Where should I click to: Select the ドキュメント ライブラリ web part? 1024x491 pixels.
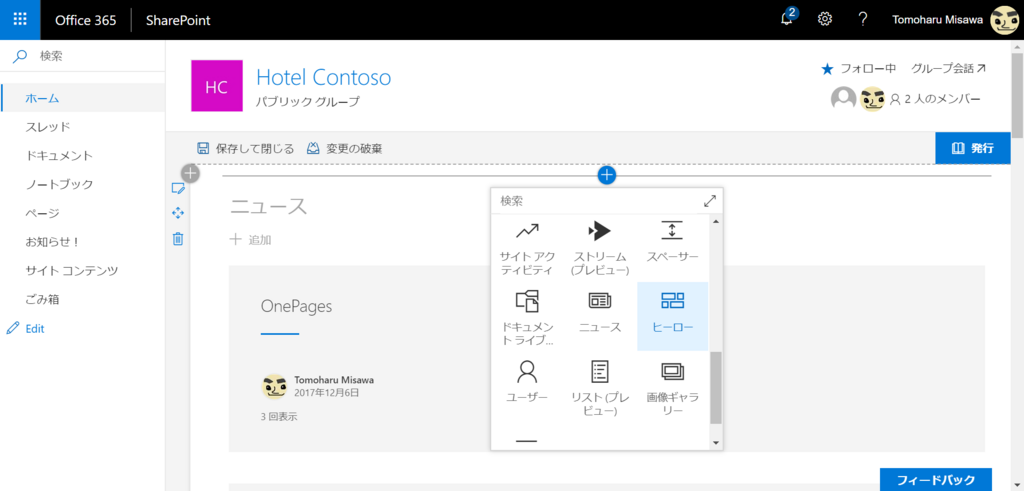click(x=526, y=317)
